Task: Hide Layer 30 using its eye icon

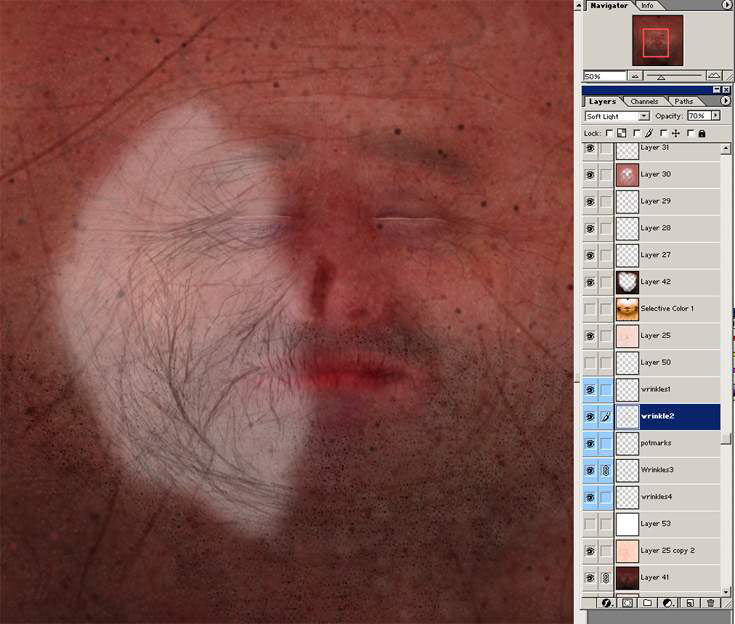Action: point(590,174)
